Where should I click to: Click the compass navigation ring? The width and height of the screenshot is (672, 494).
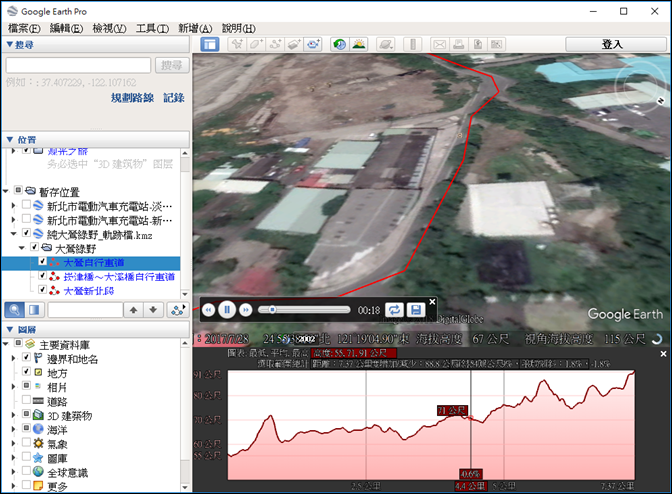coord(641,88)
